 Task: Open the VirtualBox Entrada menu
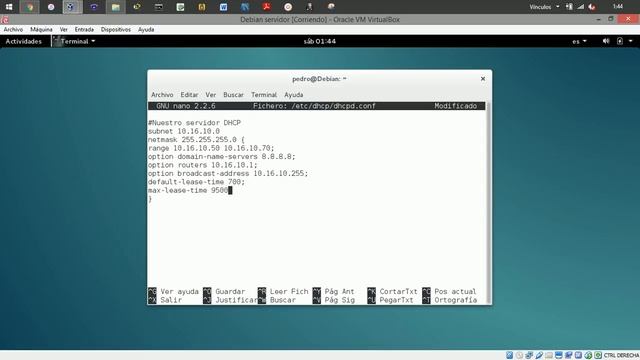[84, 29]
